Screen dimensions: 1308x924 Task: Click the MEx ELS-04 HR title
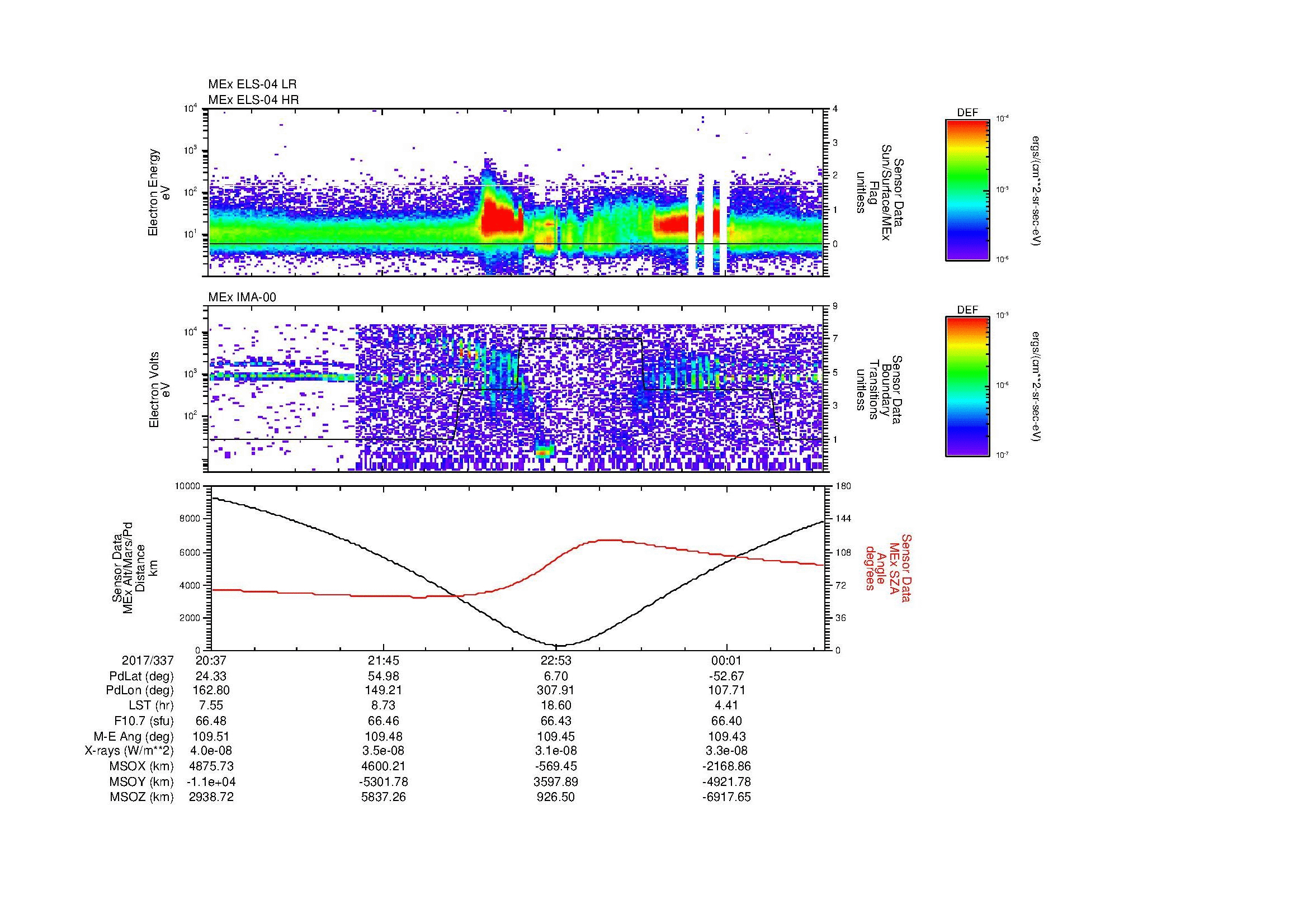[x=253, y=99]
